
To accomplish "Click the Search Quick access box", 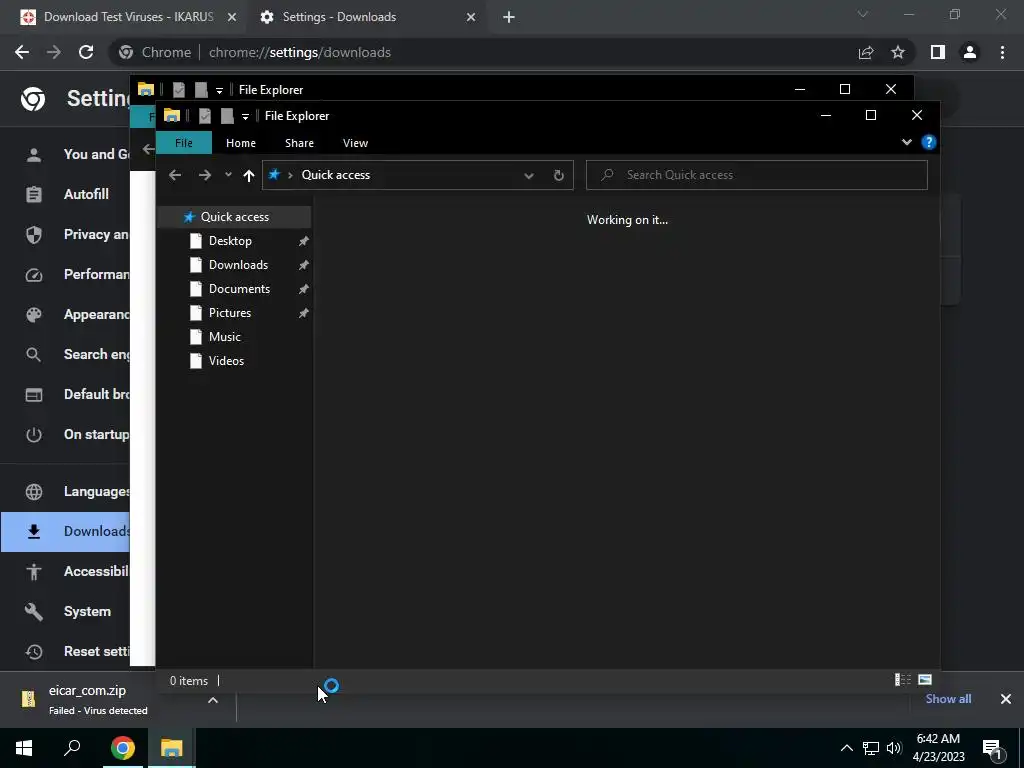I will click(x=756, y=175).
